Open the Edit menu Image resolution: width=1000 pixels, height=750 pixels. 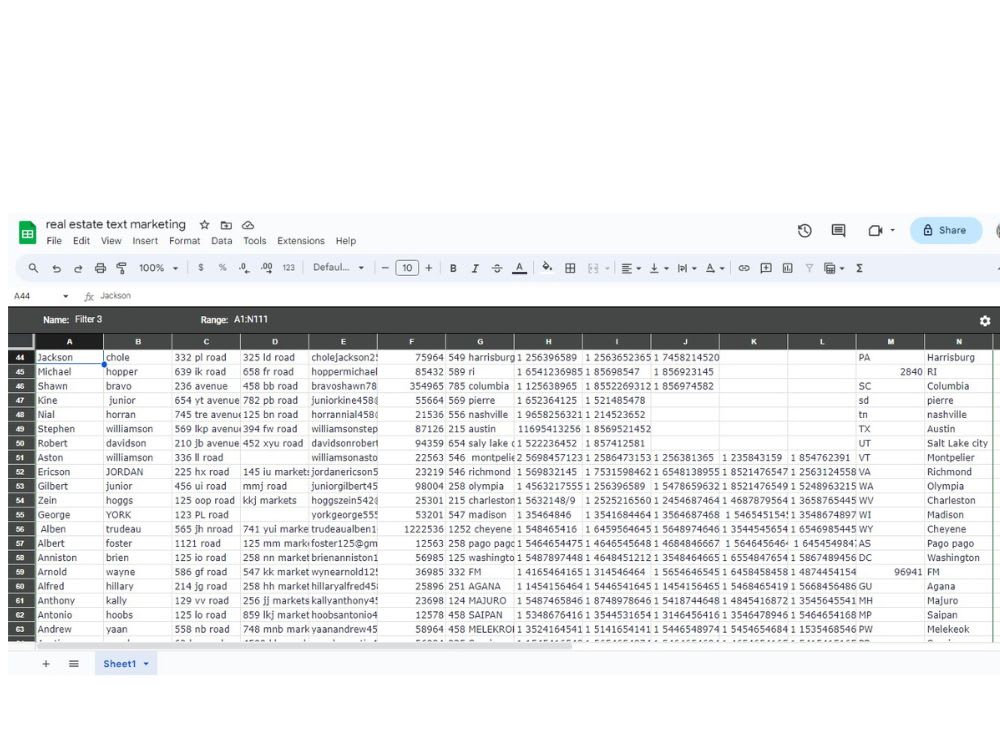click(x=81, y=241)
